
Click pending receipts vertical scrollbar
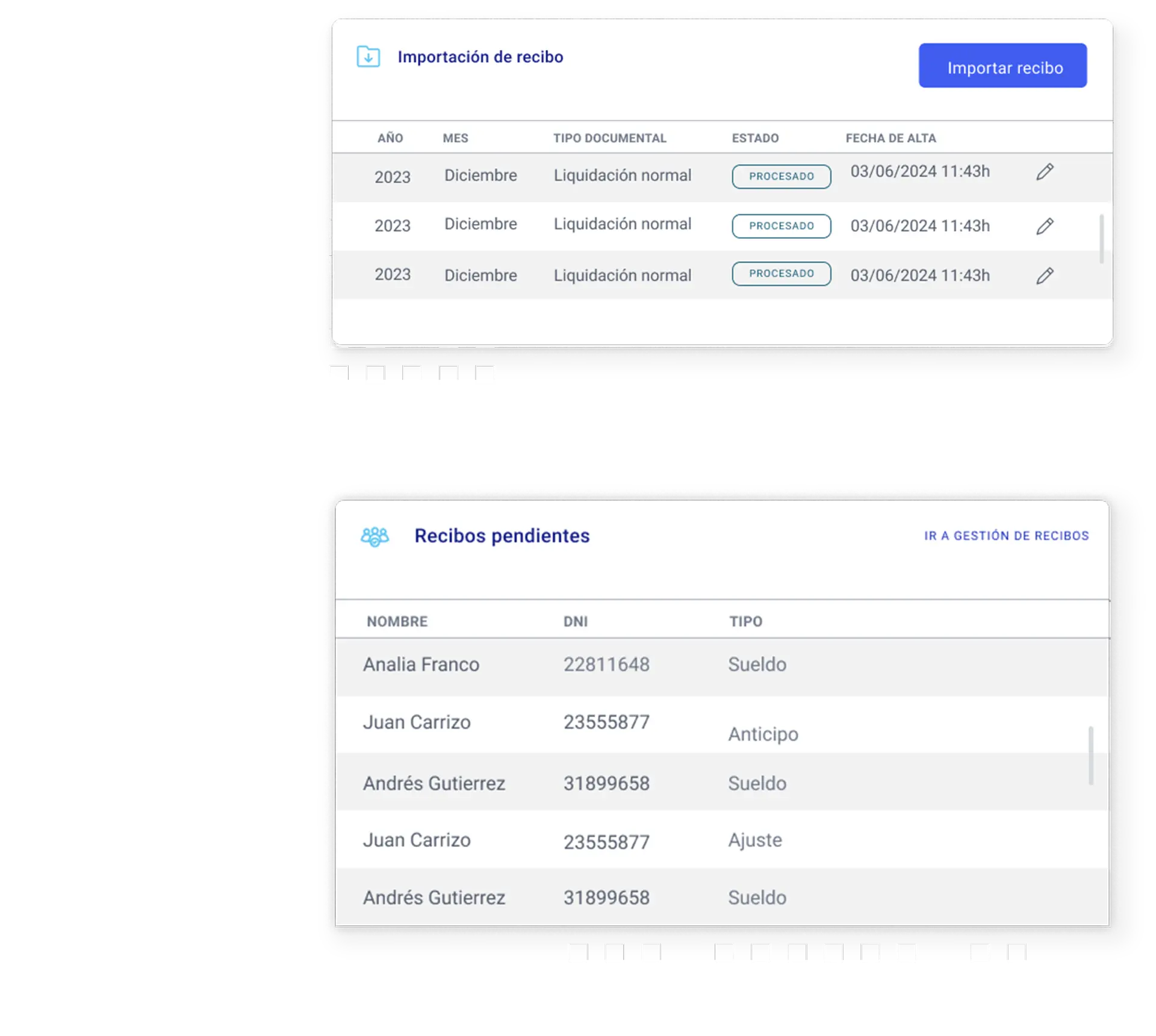tap(1090, 755)
